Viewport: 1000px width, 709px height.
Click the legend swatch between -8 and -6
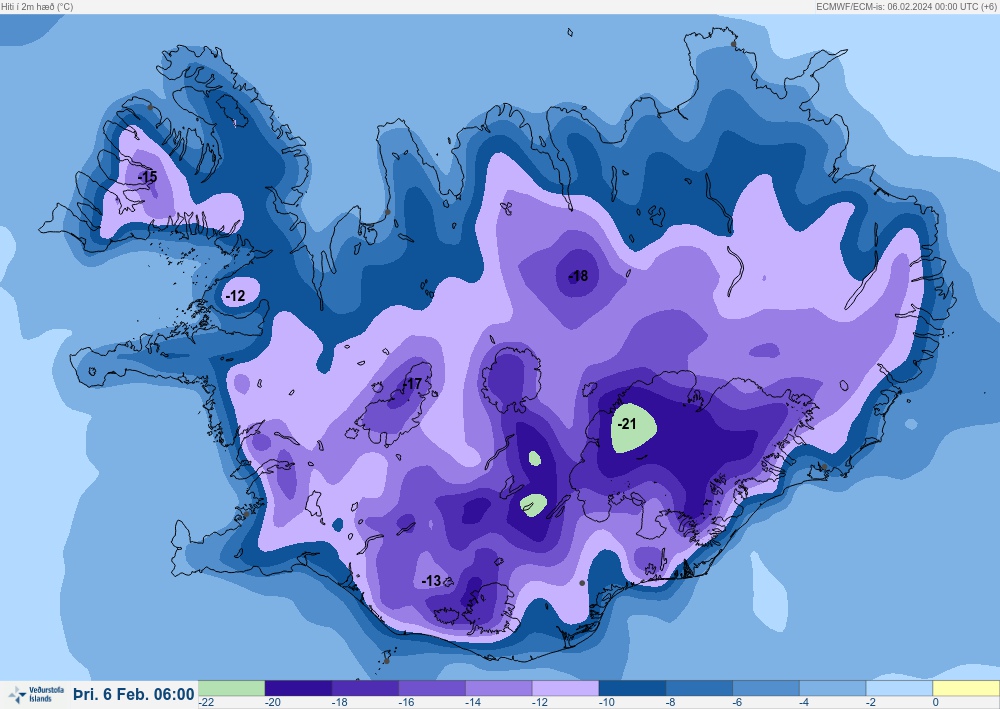pos(699,688)
